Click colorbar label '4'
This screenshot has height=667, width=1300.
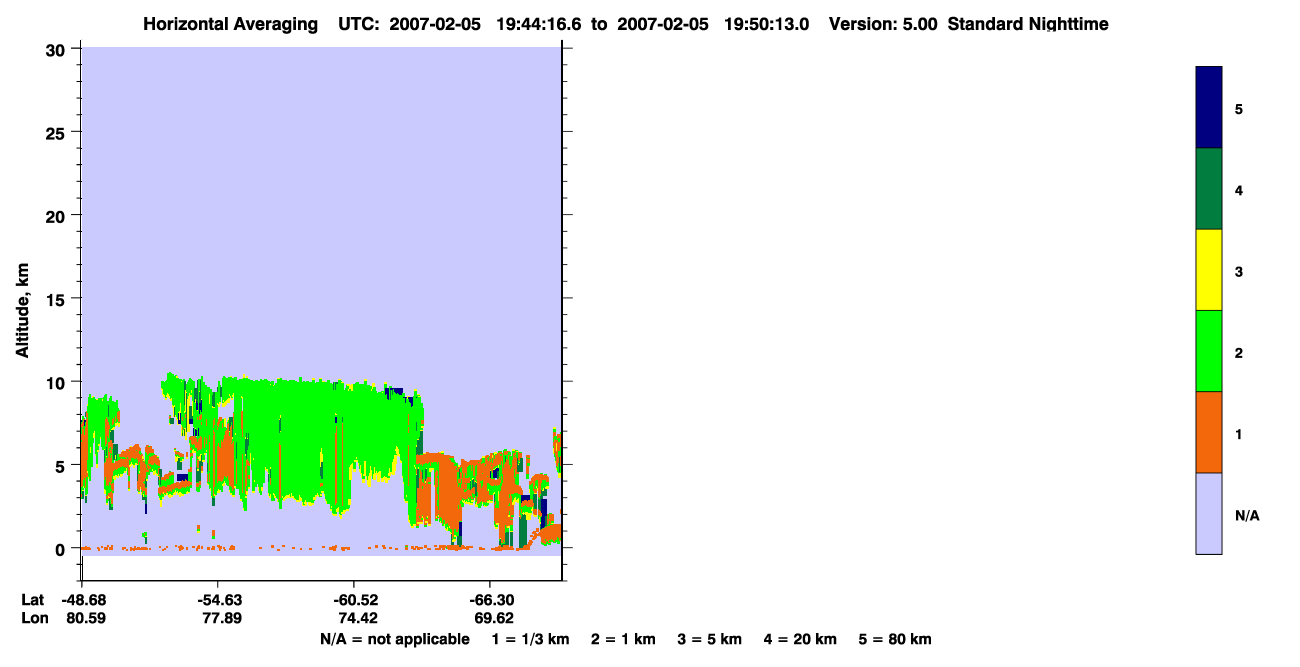1239,190
